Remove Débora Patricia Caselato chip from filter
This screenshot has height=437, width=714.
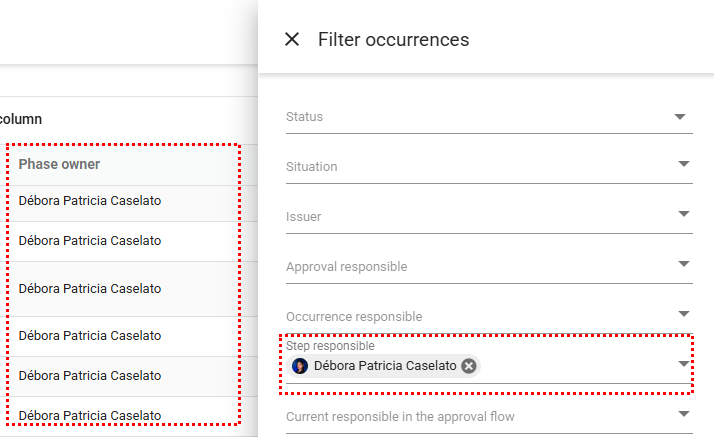click(x=469, y=366)
